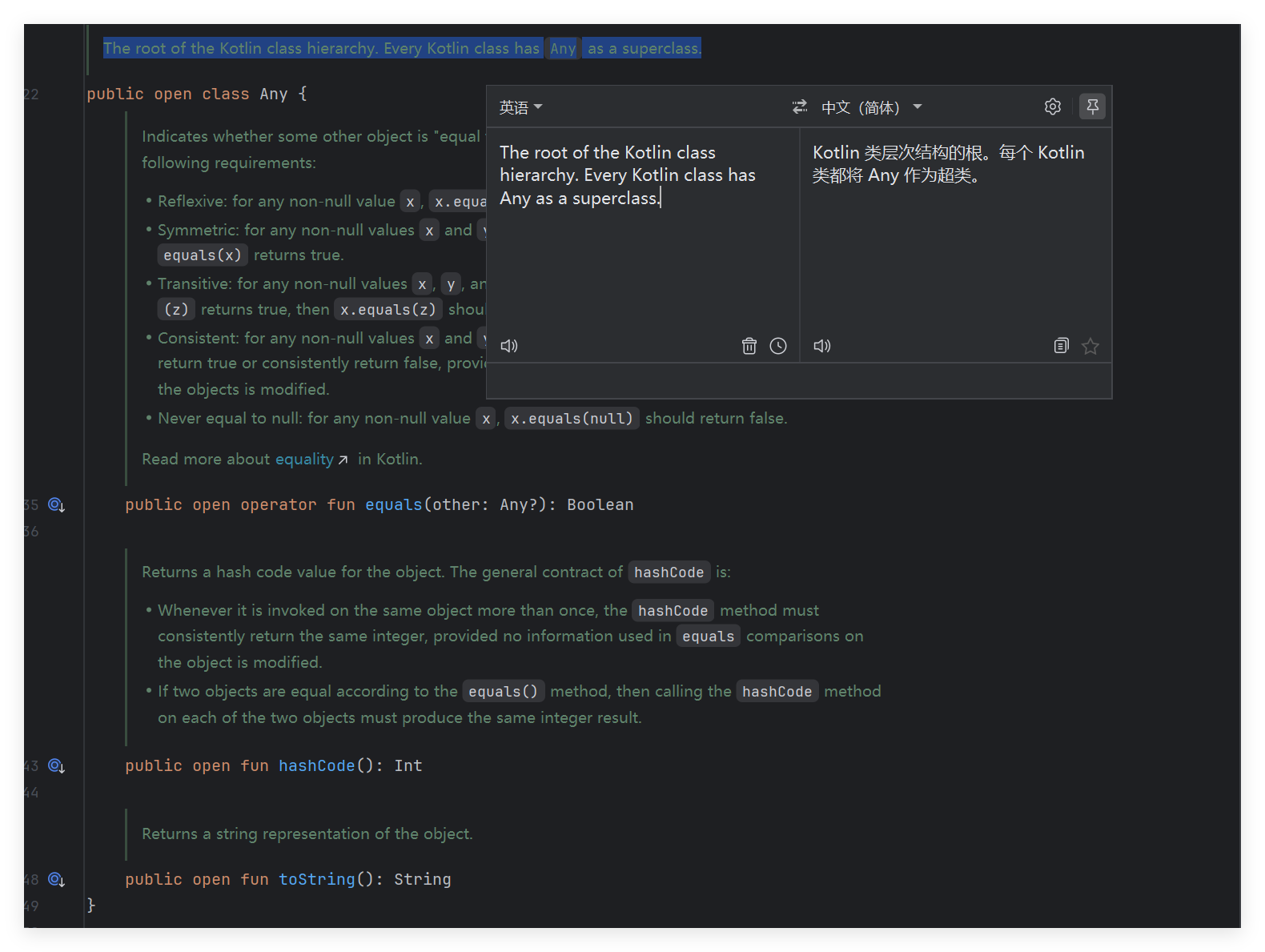Click gutter override icon beside toString
1265x952 pixels.
(57, 879)
